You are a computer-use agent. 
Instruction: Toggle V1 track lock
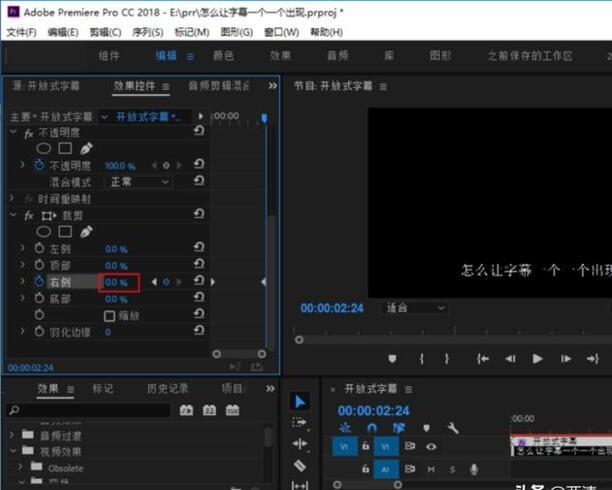pos(365,445)
